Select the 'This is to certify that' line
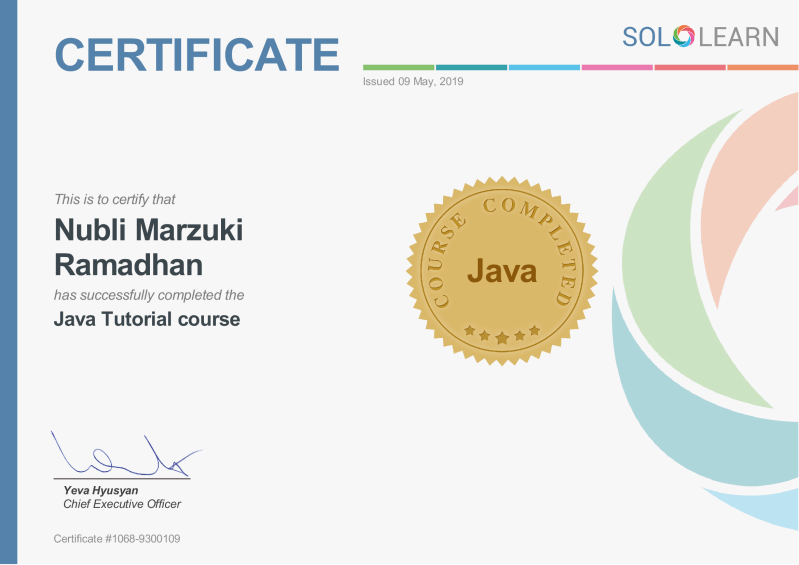799x565 pixels. tap(115, 199)
